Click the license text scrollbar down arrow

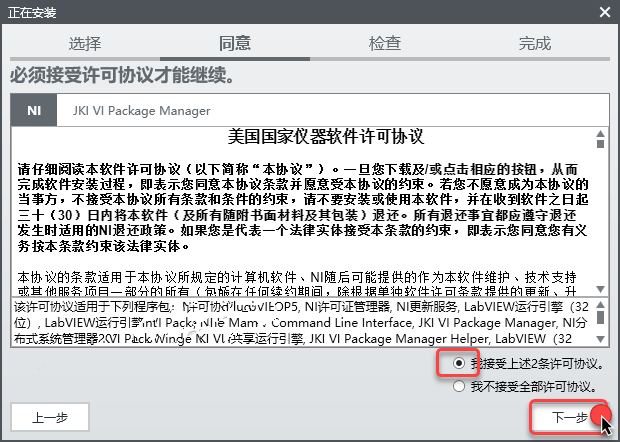601,289
